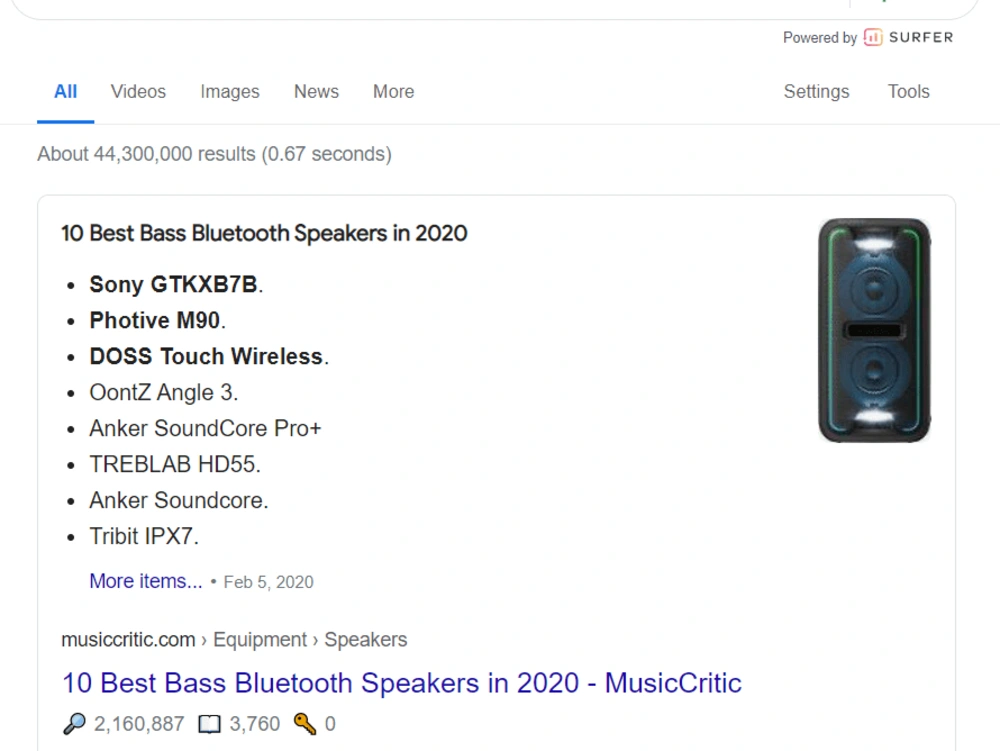Click the Anker Soundcore list item
The width and height of the screenshot is (1000, 751).
point(179,500)
